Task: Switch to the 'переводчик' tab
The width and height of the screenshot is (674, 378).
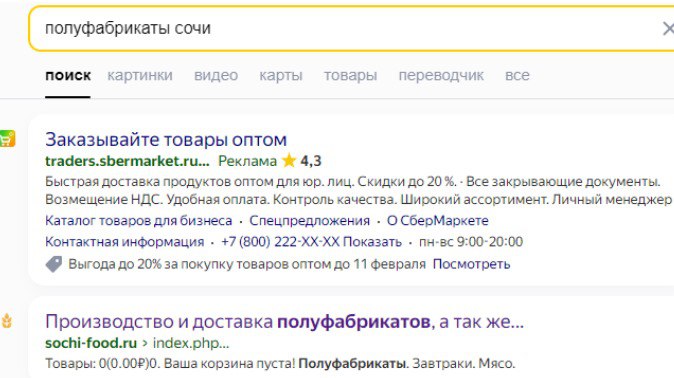Action: pos(441,76)
